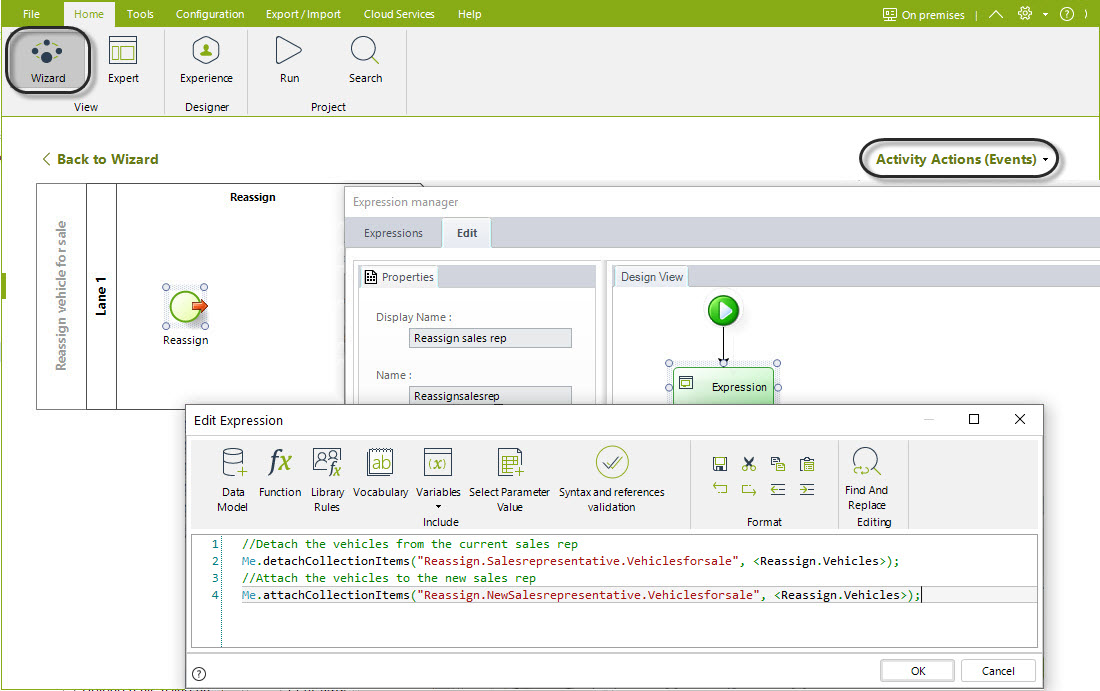Click the attachCollectionItems code line
The height and width of the screenshot is (691, 1100).
[x=581, y=595]
